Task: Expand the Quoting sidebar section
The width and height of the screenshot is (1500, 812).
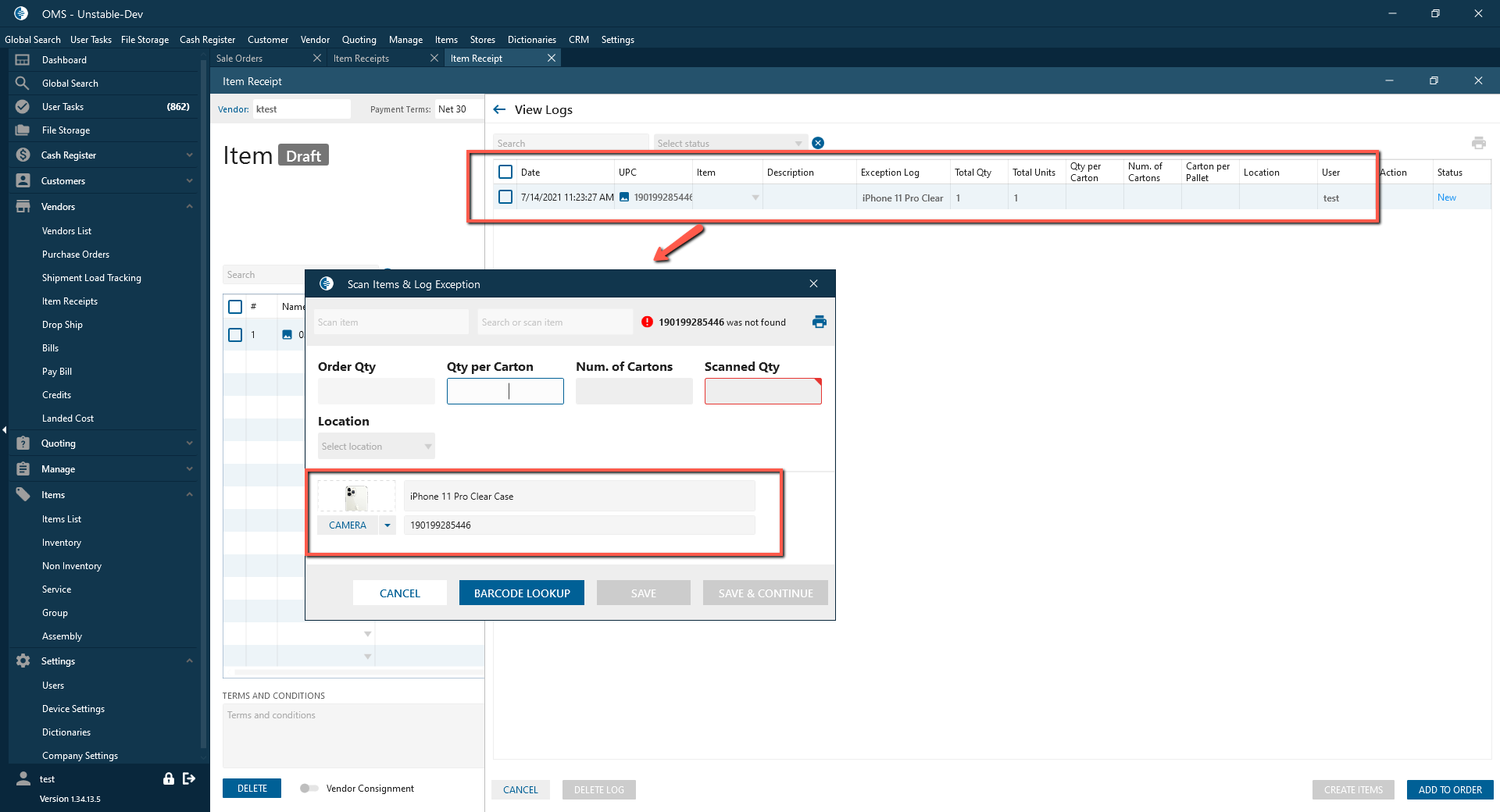Action: click(189, 443)
